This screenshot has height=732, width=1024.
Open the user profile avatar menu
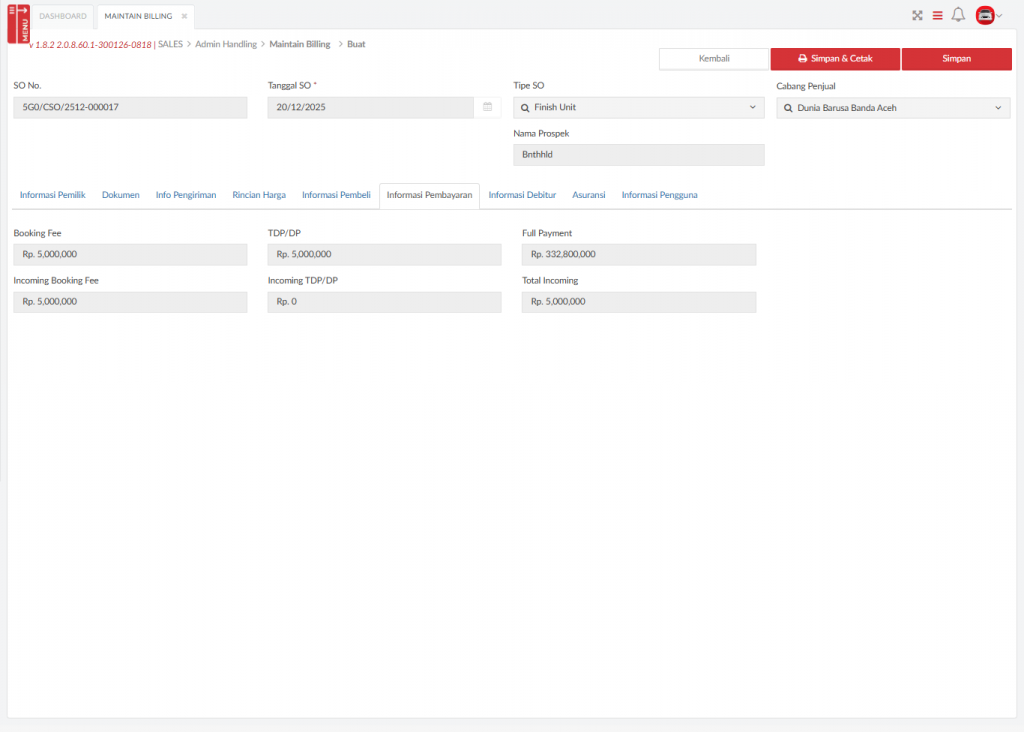click(987, 15)
